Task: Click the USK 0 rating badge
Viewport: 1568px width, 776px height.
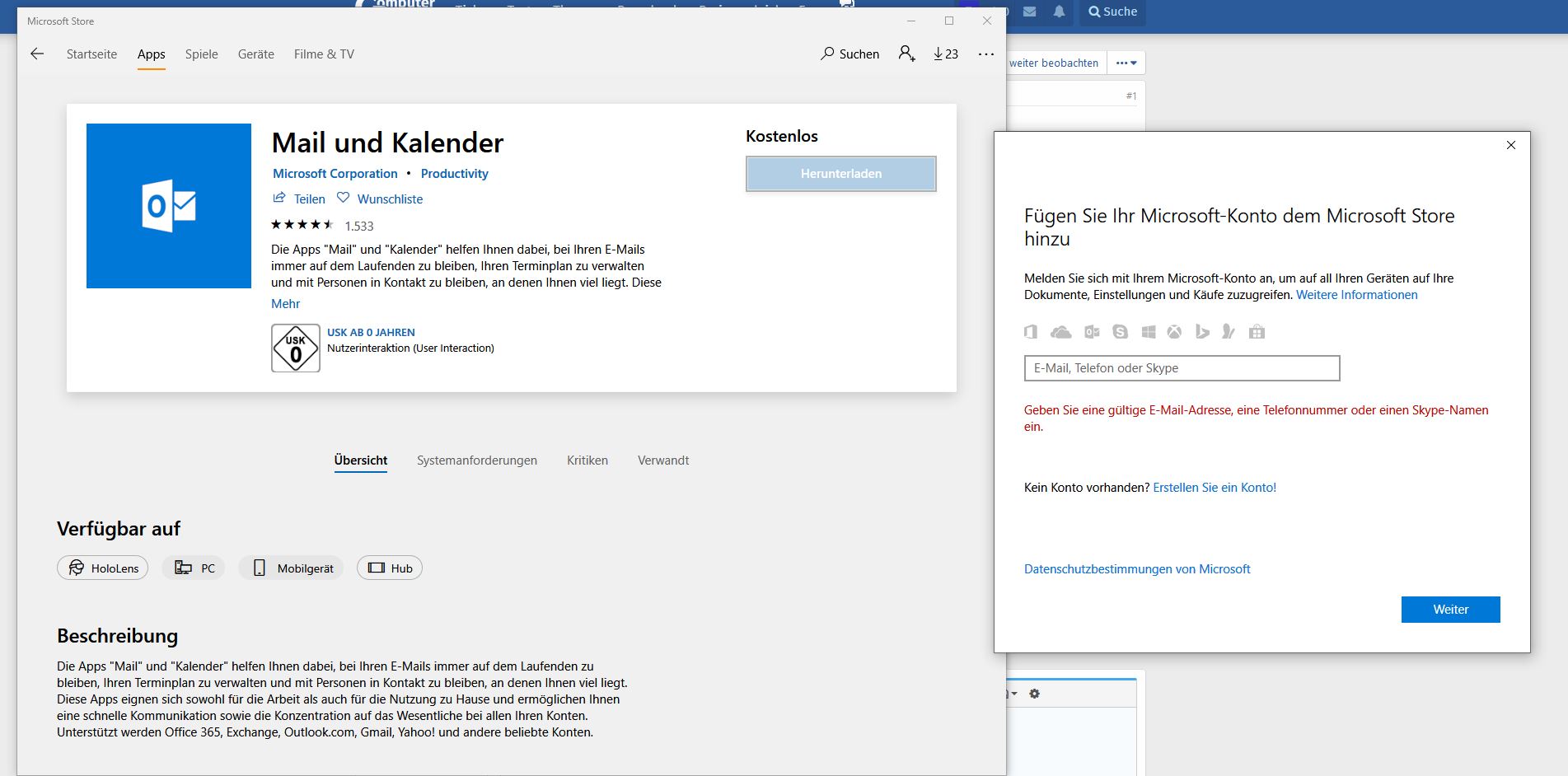Action: [x=296, y=348]
